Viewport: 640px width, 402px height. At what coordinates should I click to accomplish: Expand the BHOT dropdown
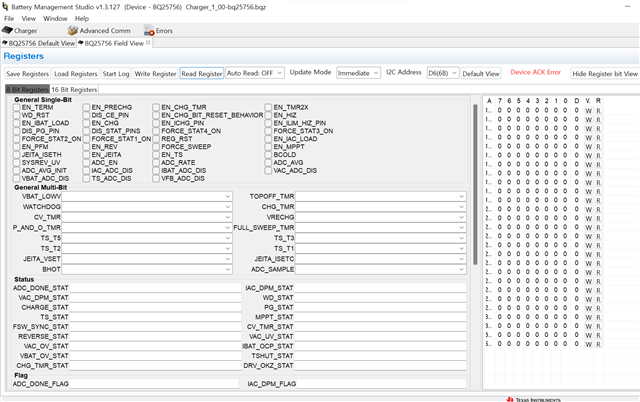(x=147, y=269)
